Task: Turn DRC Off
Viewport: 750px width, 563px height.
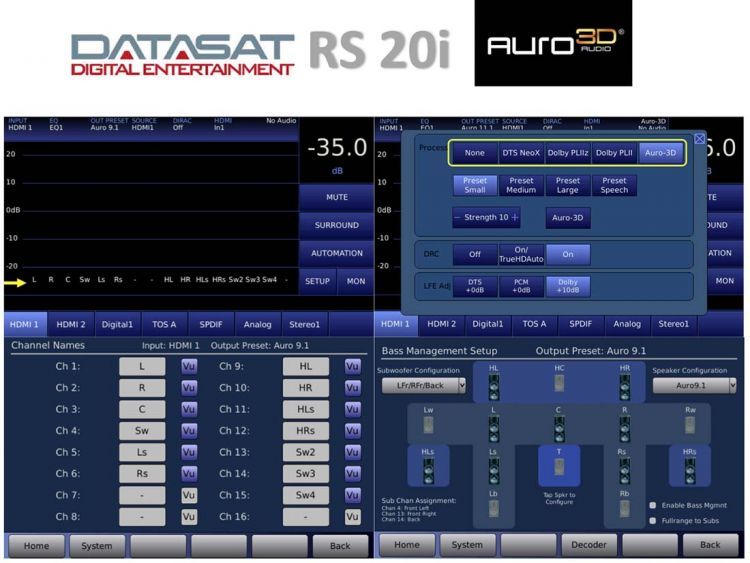Action: click(x=475, y=254)
